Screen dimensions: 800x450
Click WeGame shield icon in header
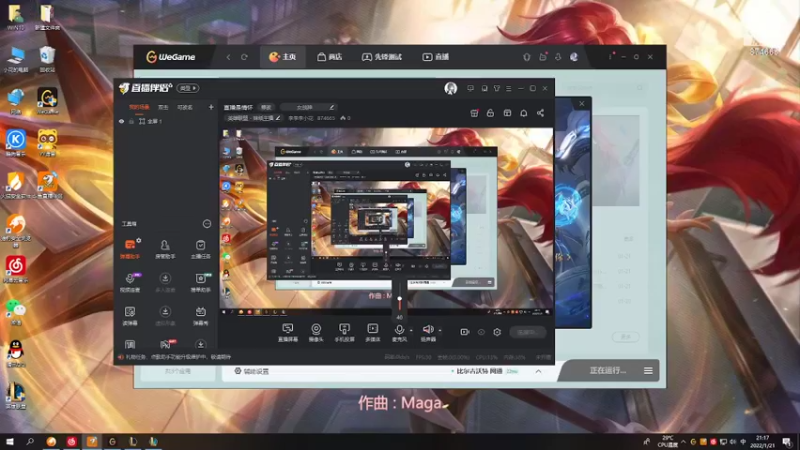527,57
